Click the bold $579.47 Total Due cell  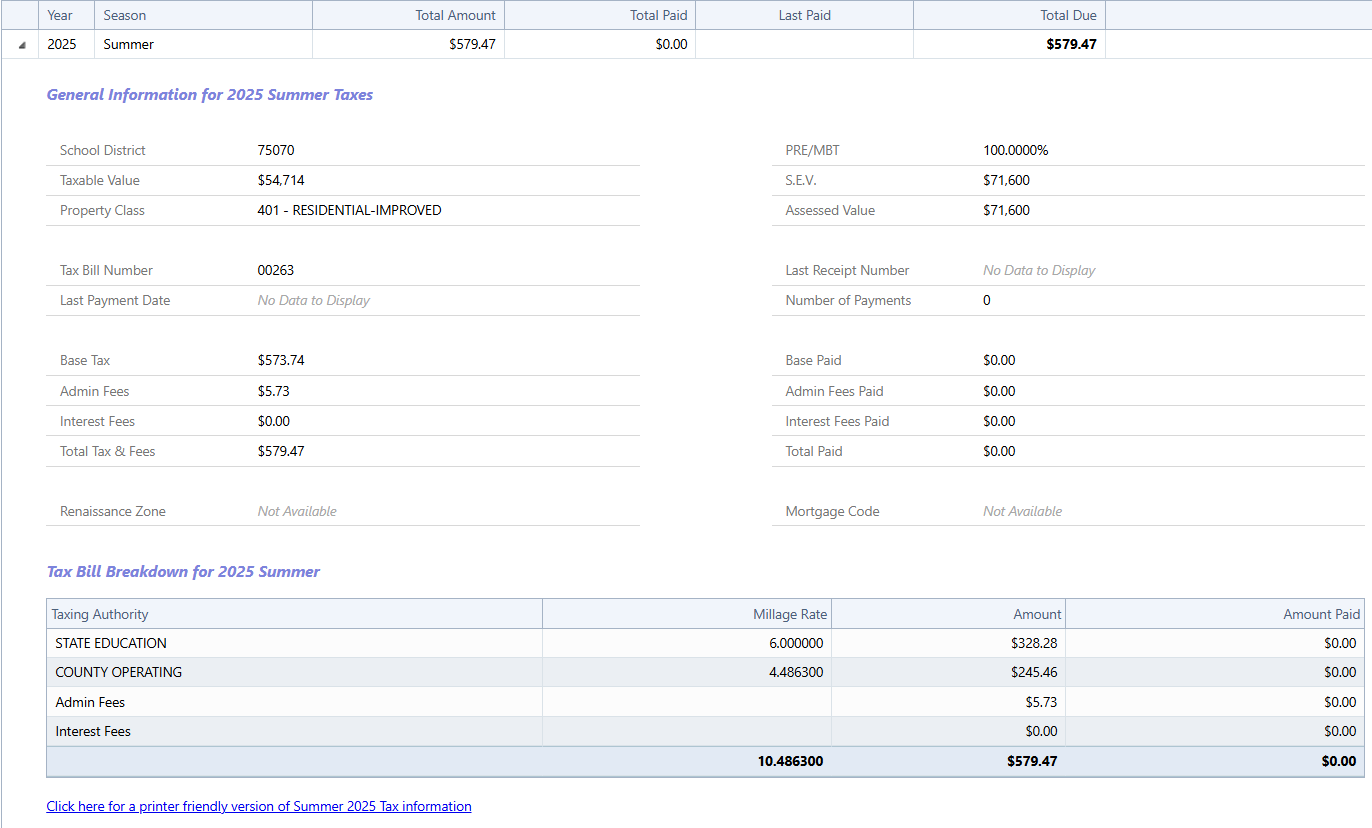click(x=1071, y=44)
